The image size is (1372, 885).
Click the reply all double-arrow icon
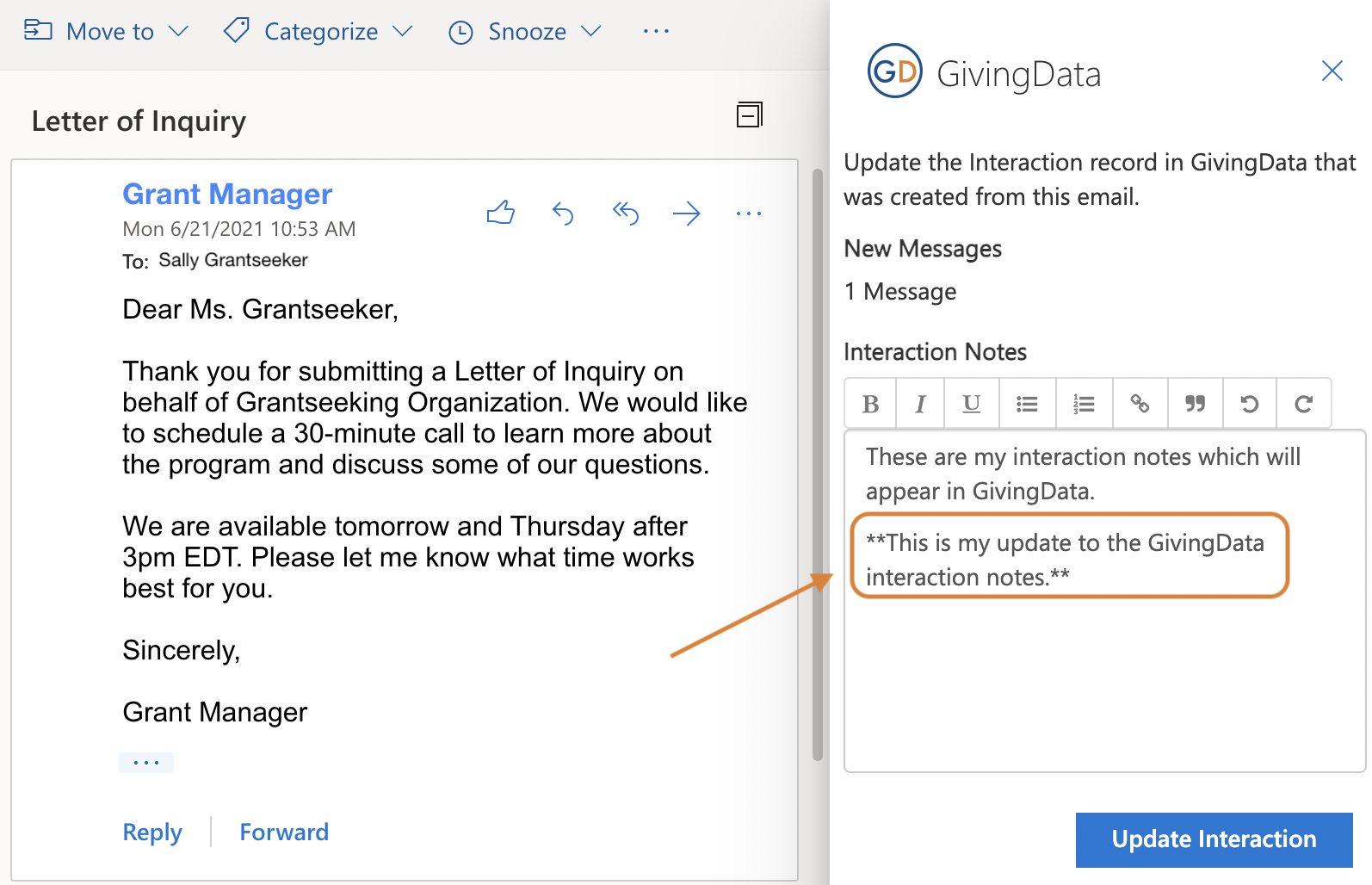point(626,213)
